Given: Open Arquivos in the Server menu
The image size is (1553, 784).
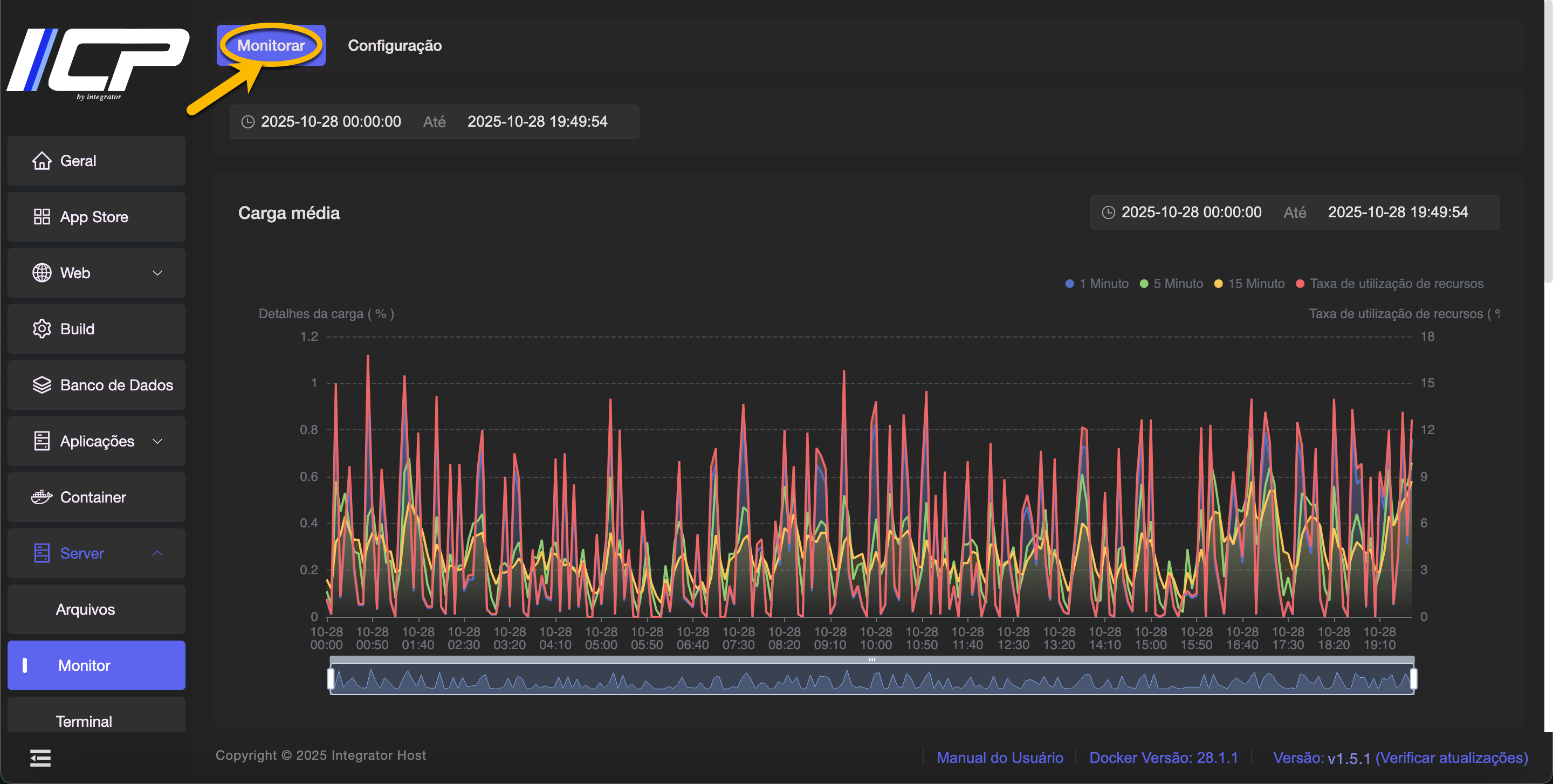Looking at the screenshot, I should (85, 609).
